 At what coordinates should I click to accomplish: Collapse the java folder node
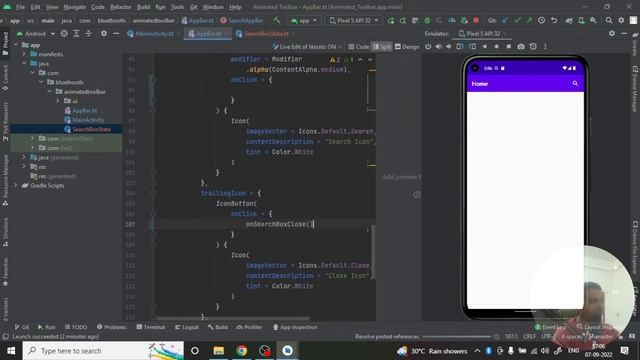point(24,64)
